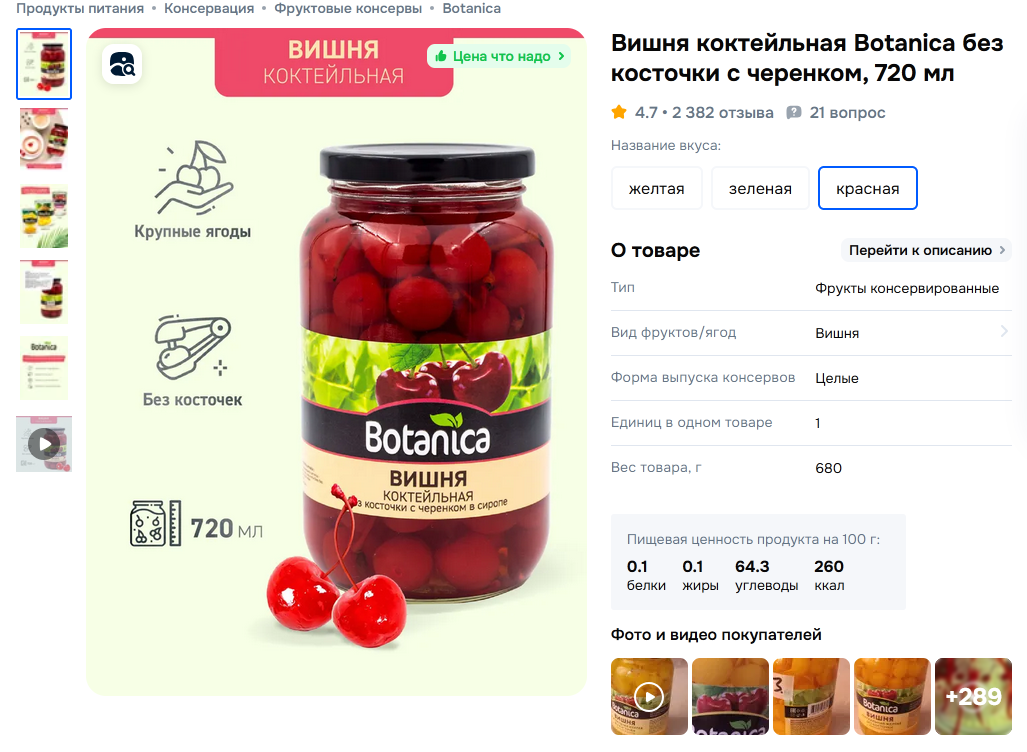Open the "+289" more customer photos tile
Screen dimensions: 1027x752
coord(973,696)
